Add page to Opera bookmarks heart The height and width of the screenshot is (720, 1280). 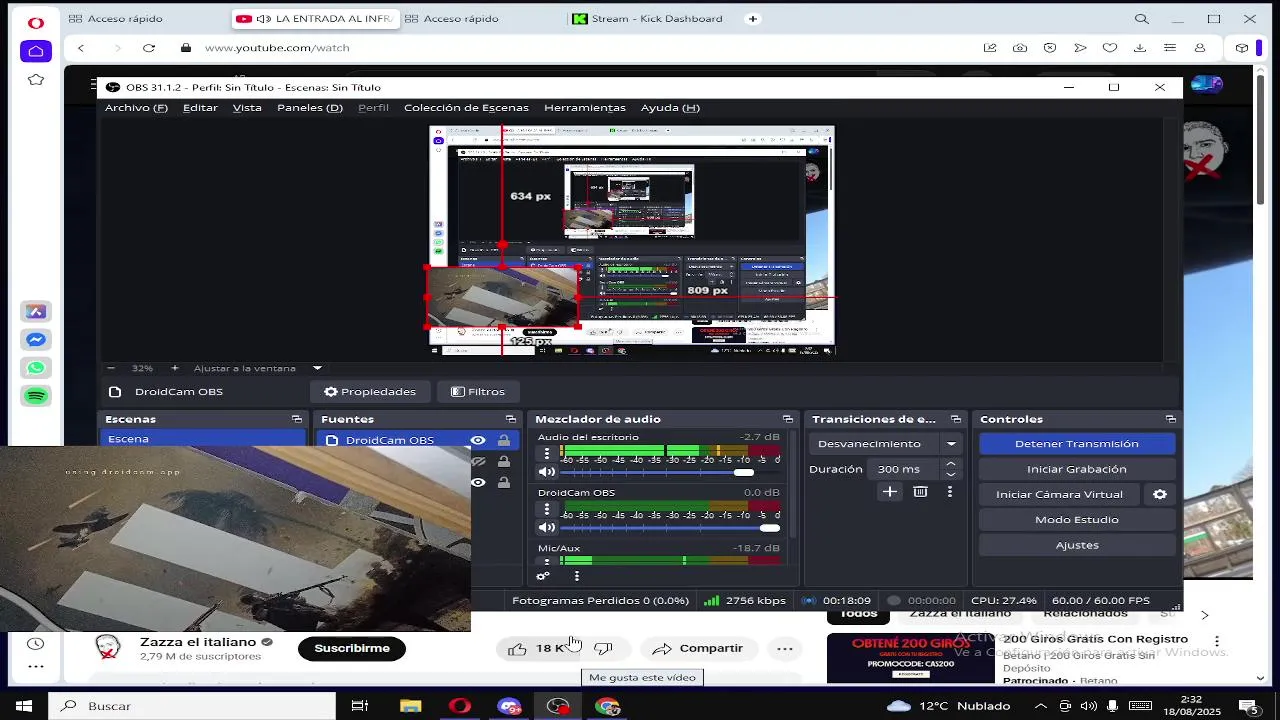coord(1110,48)
